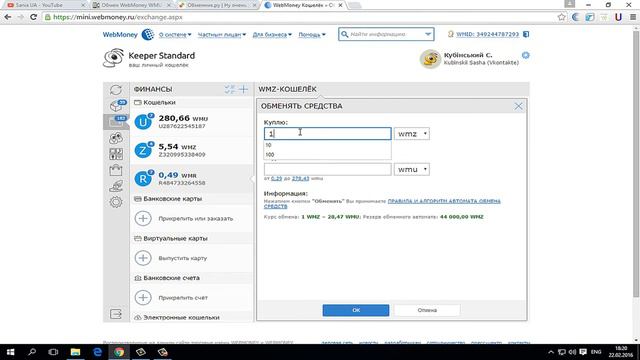Open the action center tray icon

pyautogui.click(x=583, y=352)
